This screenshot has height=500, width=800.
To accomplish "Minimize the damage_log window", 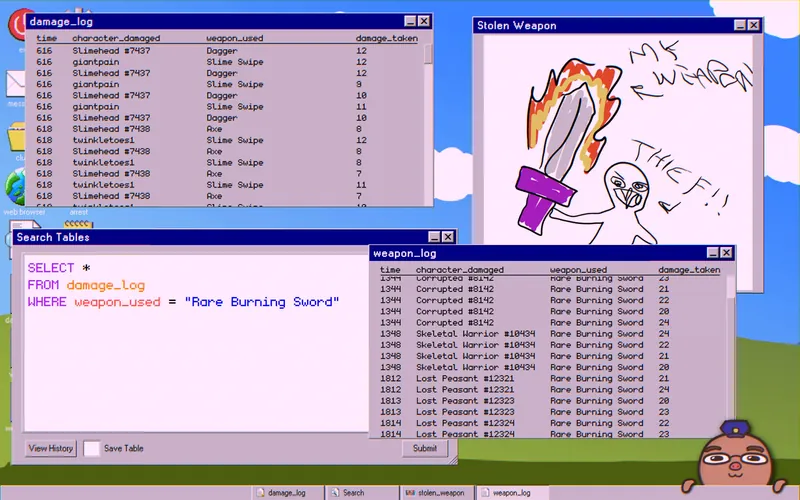I will click(x=410, y=21).
